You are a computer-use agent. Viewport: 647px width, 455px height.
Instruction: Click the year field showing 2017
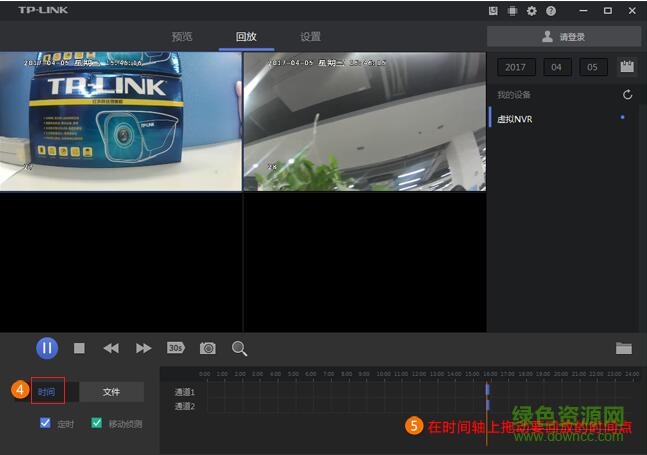(515, 67)
